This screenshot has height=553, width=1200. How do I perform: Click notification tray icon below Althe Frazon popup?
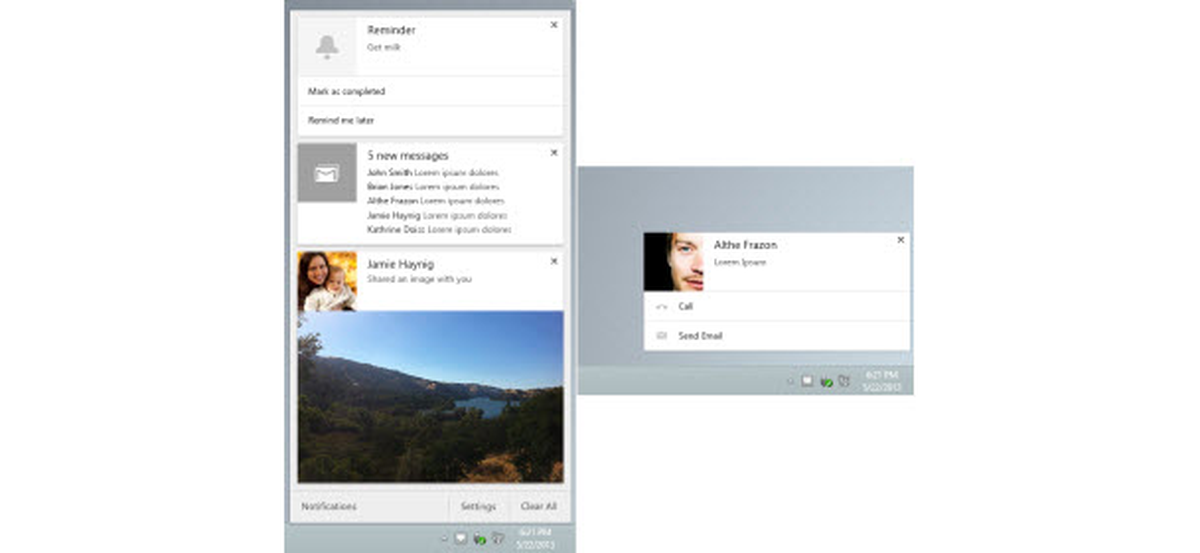(807, 381)
